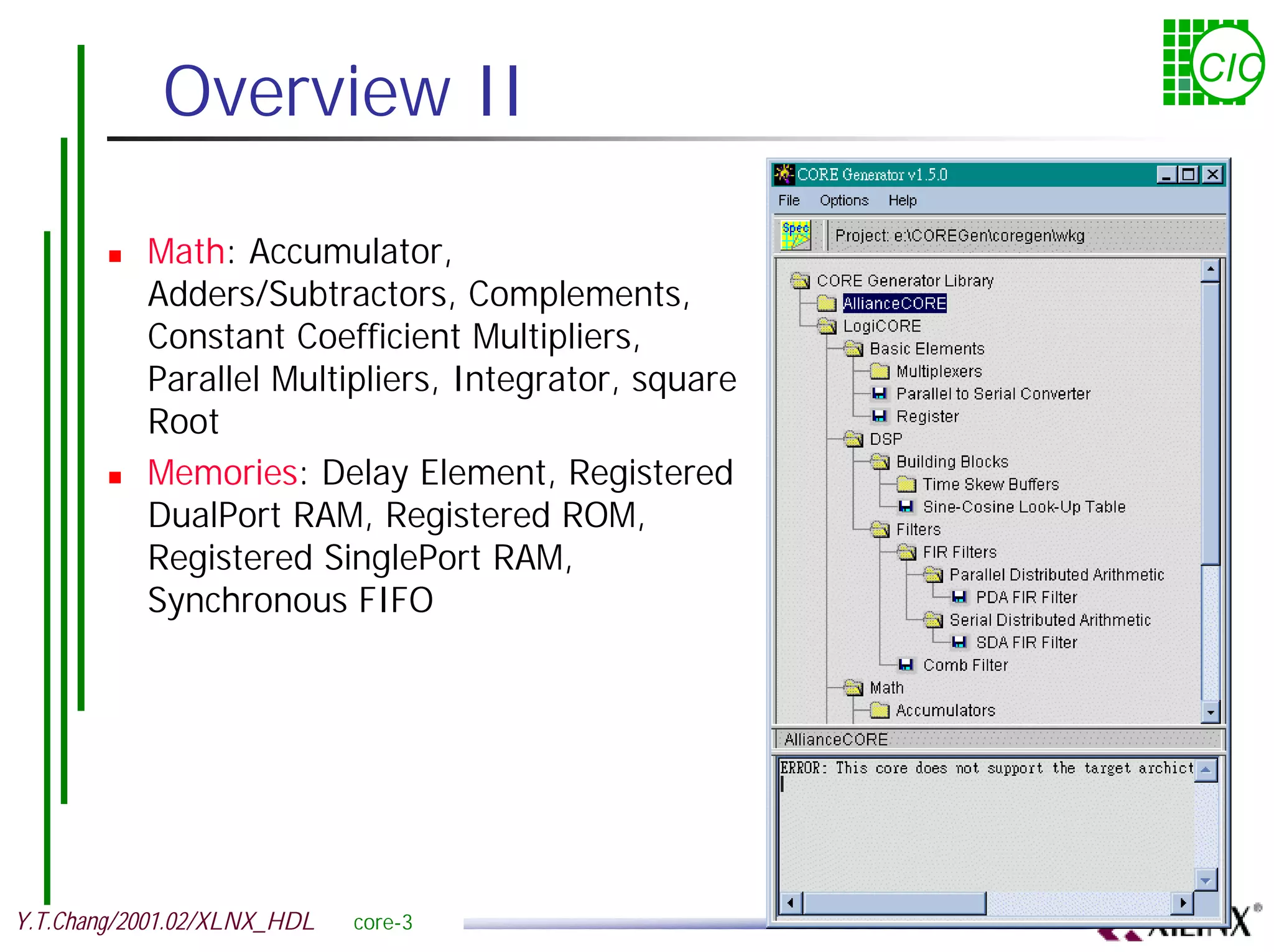Click the Parallel Distributed Arithmetic folder icon
The image size is (1274, 952).
pos(933,574)
